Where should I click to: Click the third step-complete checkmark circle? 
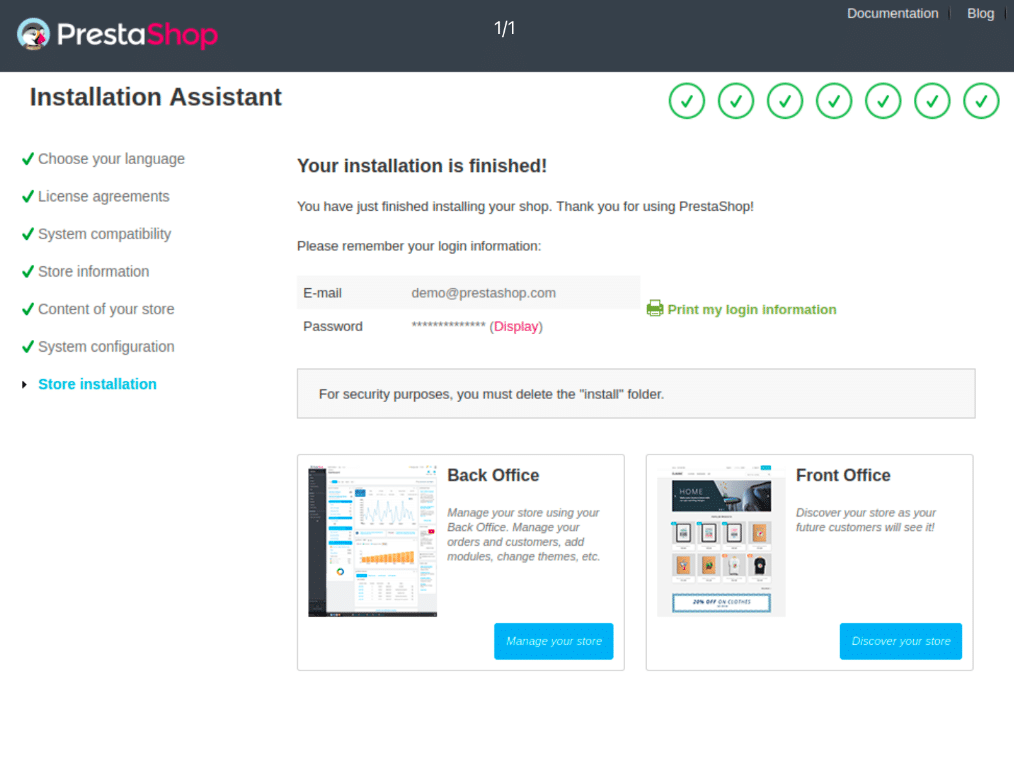784,101
